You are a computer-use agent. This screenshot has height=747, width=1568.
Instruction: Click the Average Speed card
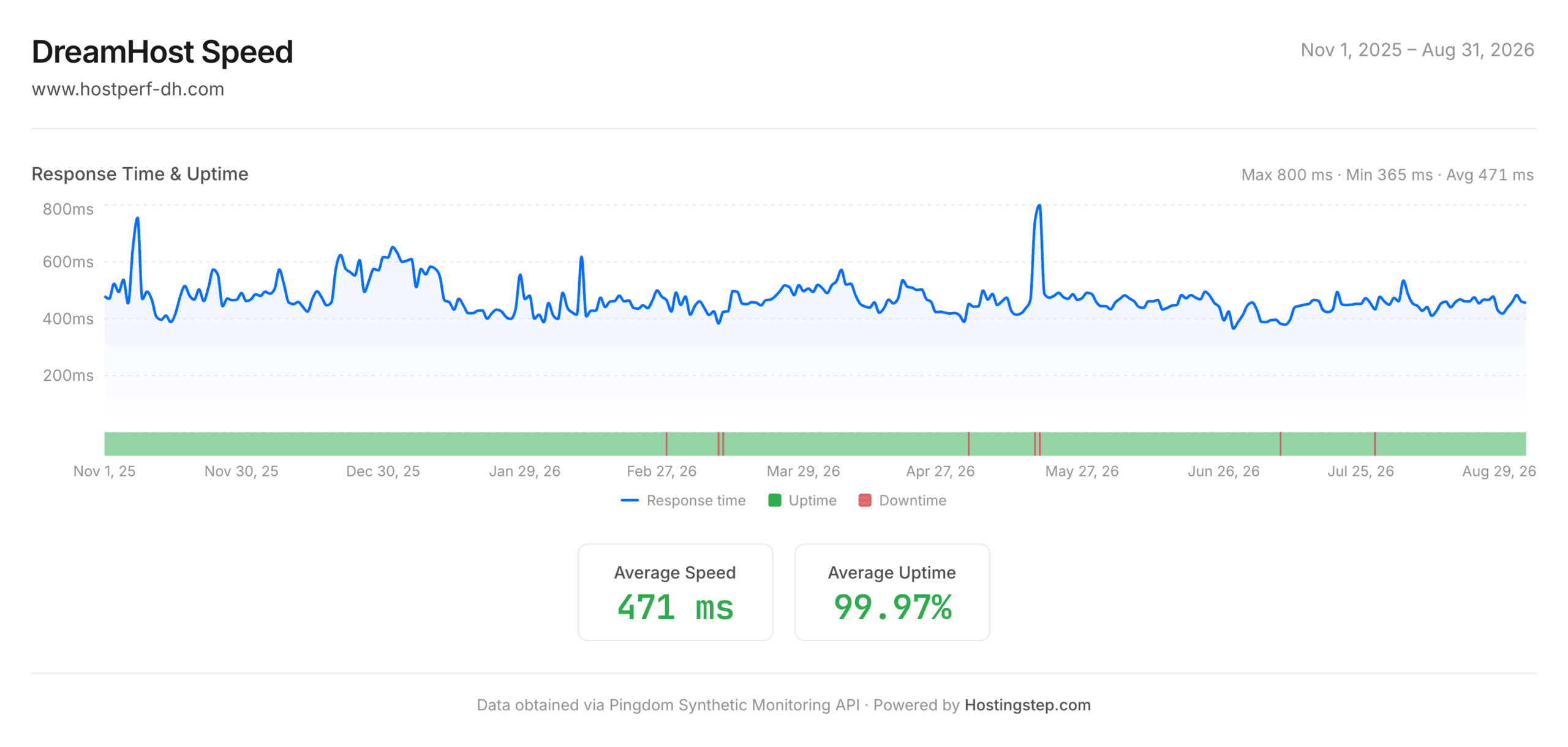pos(675,591)
